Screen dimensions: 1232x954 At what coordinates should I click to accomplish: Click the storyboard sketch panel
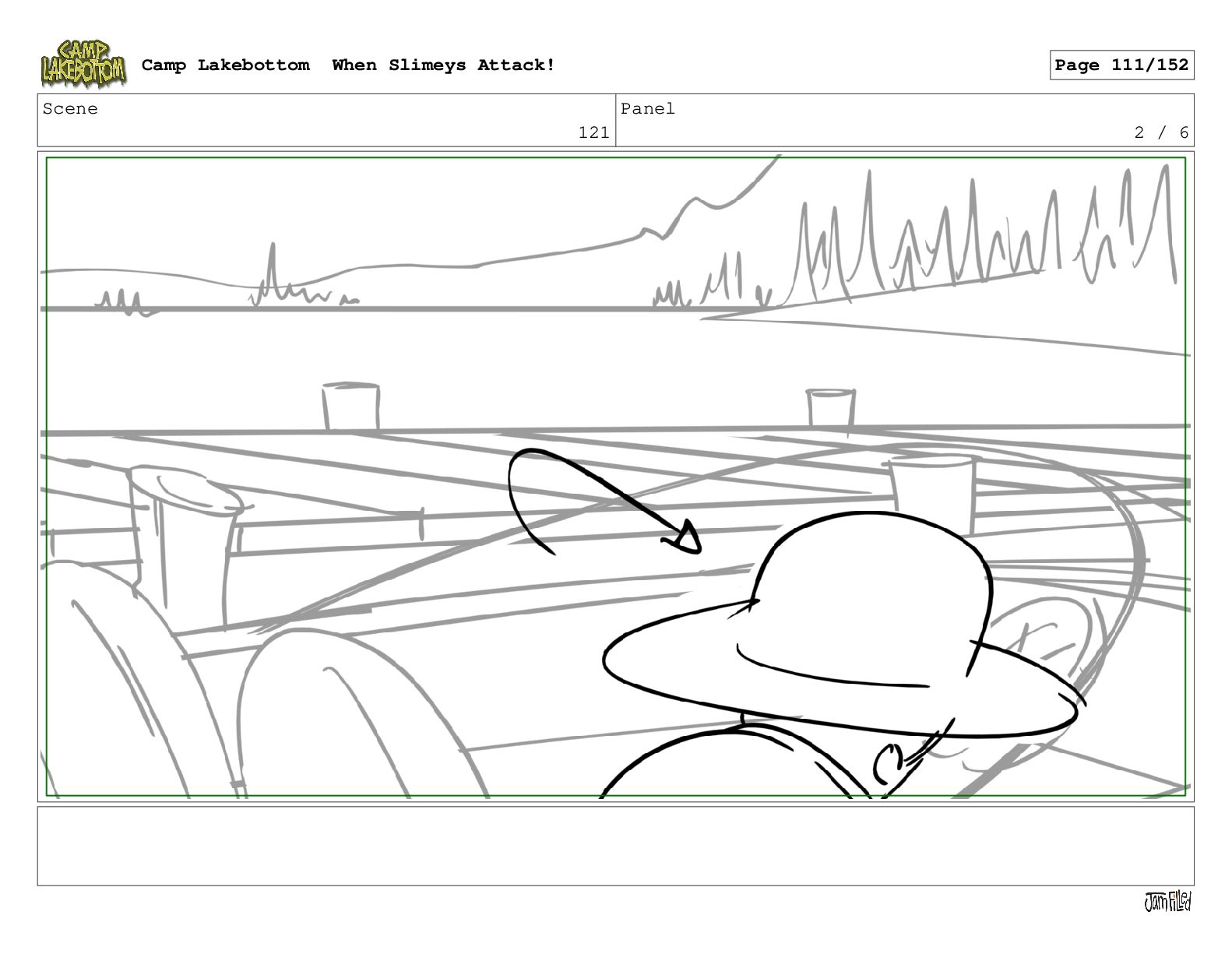pos(615,477)
